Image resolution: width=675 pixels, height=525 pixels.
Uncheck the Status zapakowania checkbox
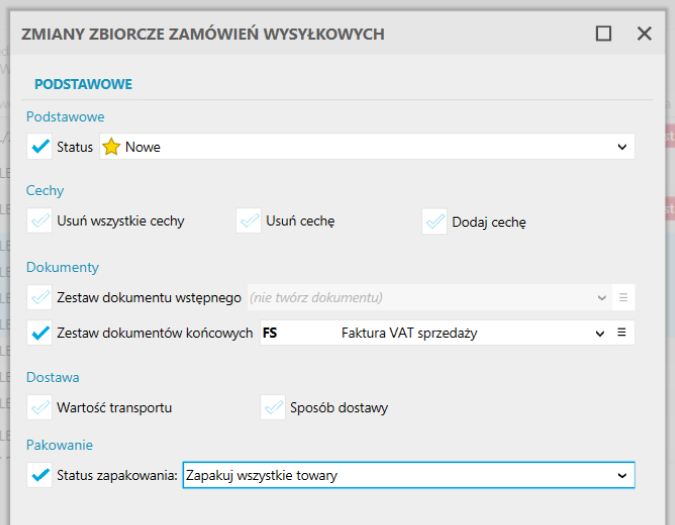[40, 475]
